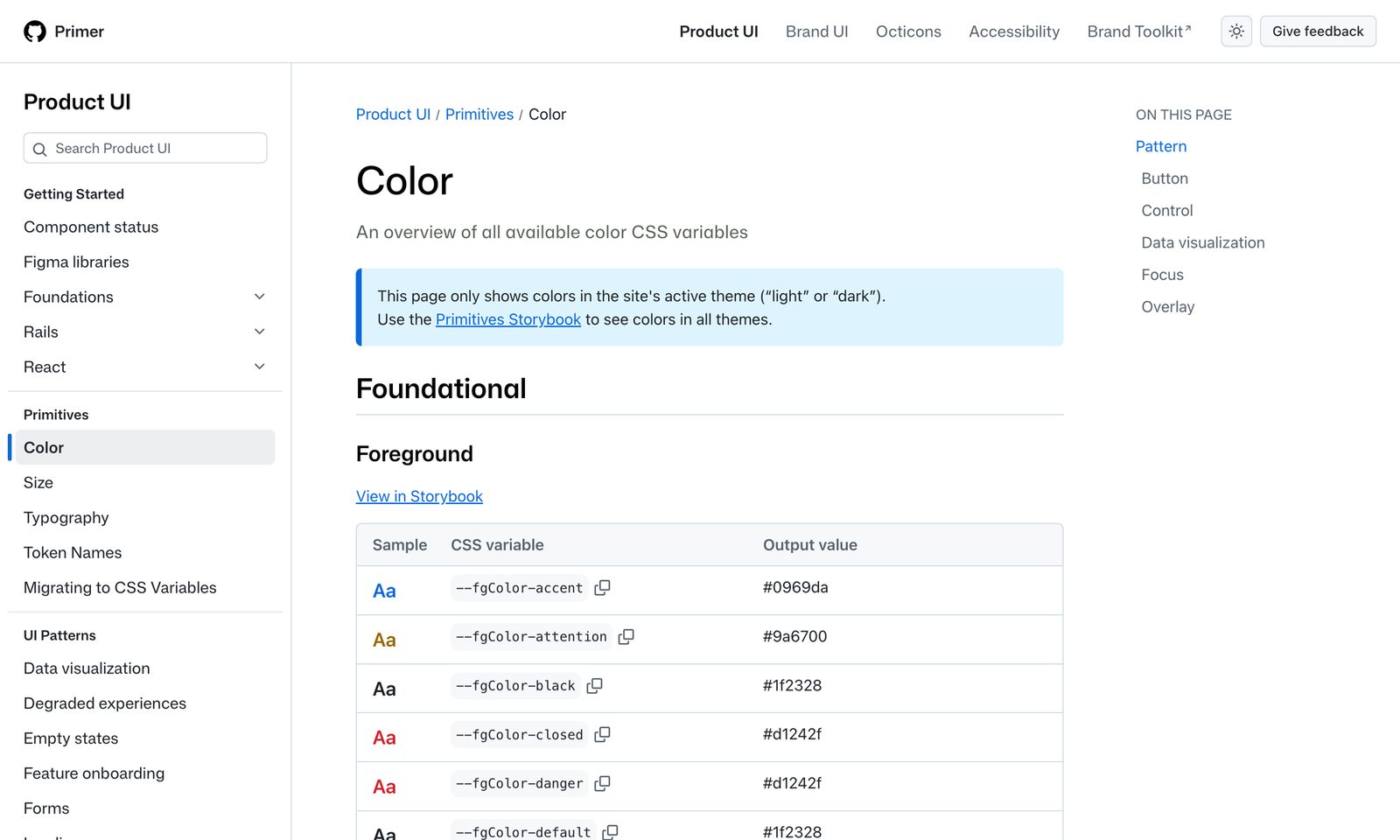Select Color in Primitives sidebar
Image resolution: width=1400 pixels, height=840 pixels.
(145, 447)
